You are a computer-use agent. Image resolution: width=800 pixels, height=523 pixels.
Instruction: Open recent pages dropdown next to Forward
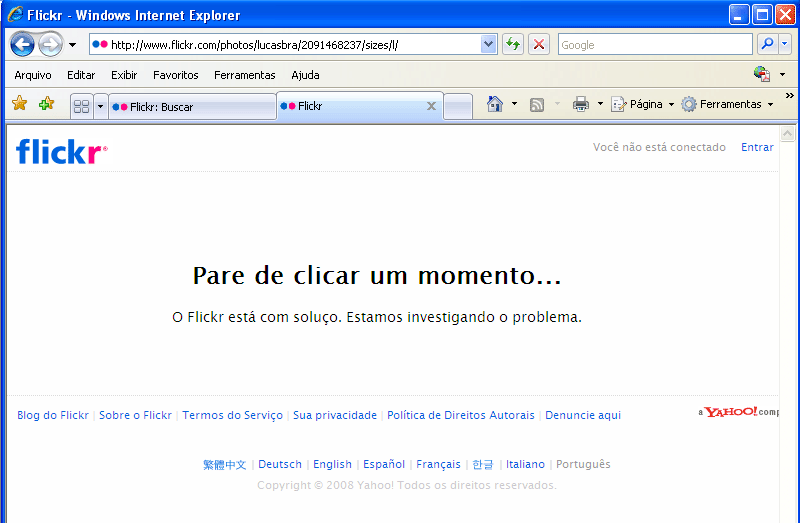pos(72,45)
